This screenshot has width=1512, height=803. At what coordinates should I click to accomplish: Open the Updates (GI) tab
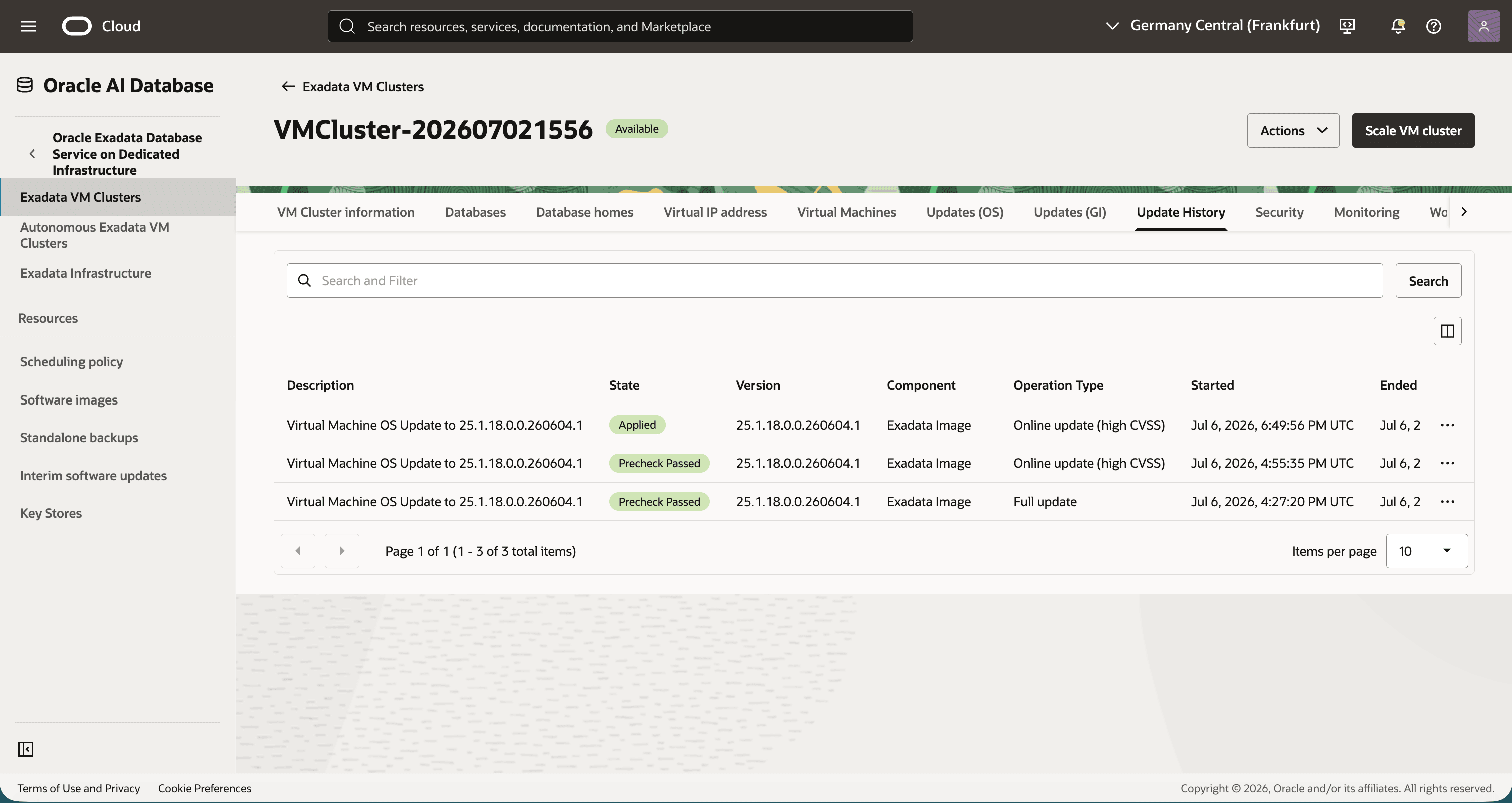1069,212
